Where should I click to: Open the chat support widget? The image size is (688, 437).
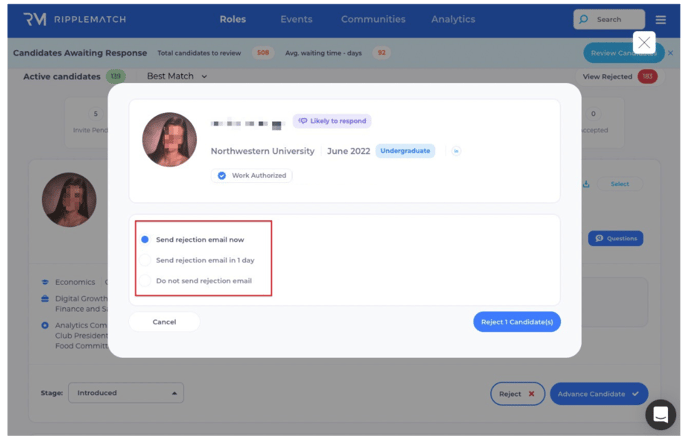(x=660, y=413)
